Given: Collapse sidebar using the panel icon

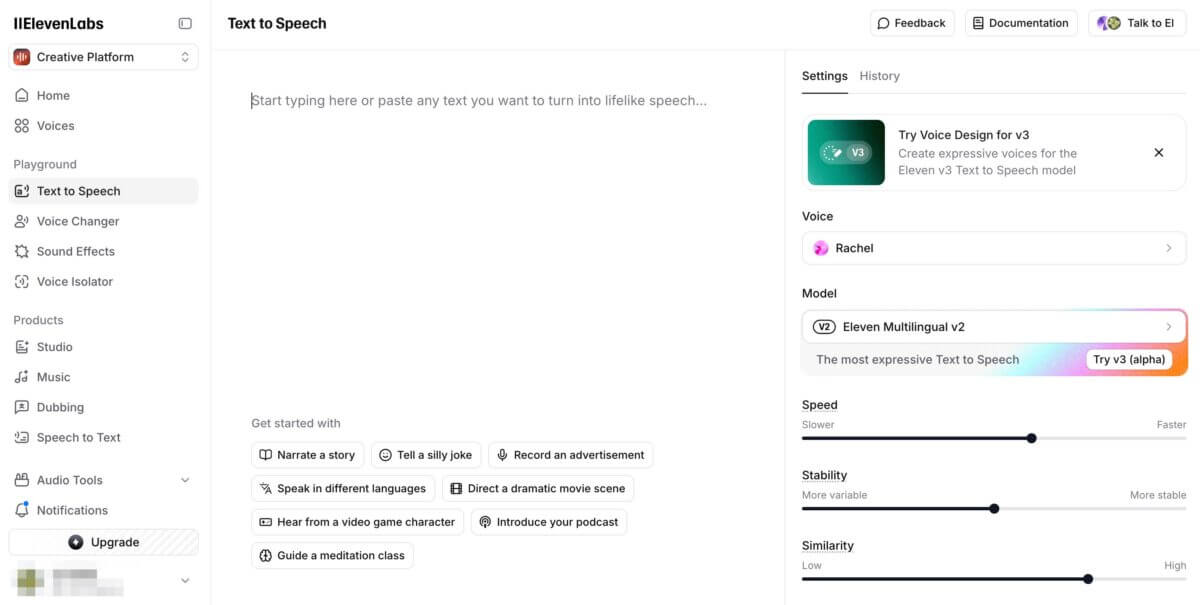Looking at the screenshot, I should (x=185, y=23).
